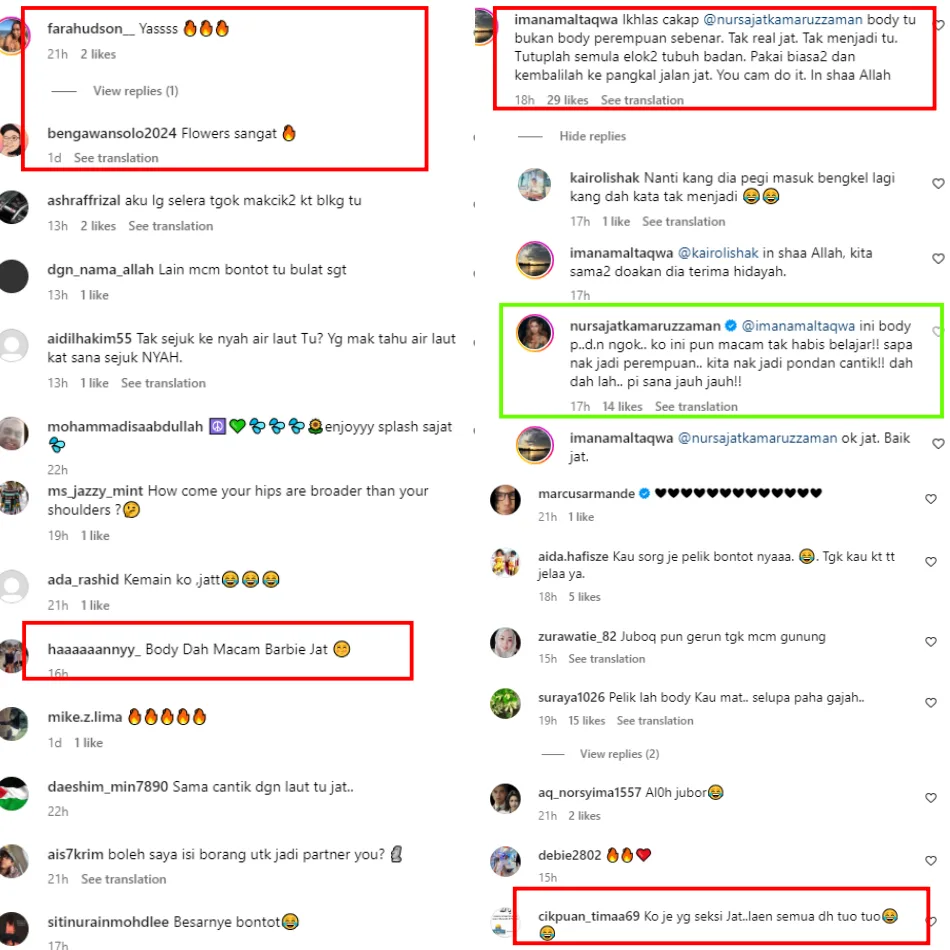Open marcusarmande's profile picture
The height and width of the screenshot is (950, 950).
pyautogui.click(x=505, y=500)
